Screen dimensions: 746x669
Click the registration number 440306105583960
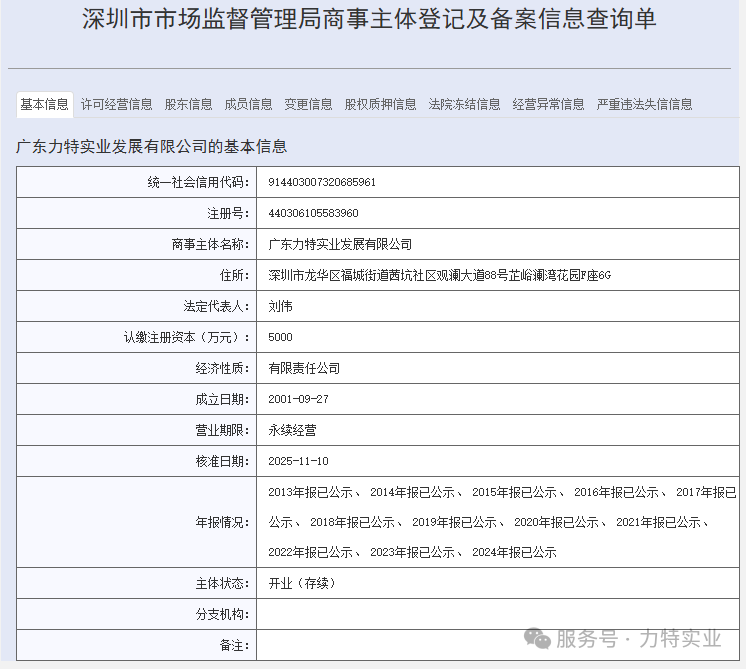tap(314, 213)
